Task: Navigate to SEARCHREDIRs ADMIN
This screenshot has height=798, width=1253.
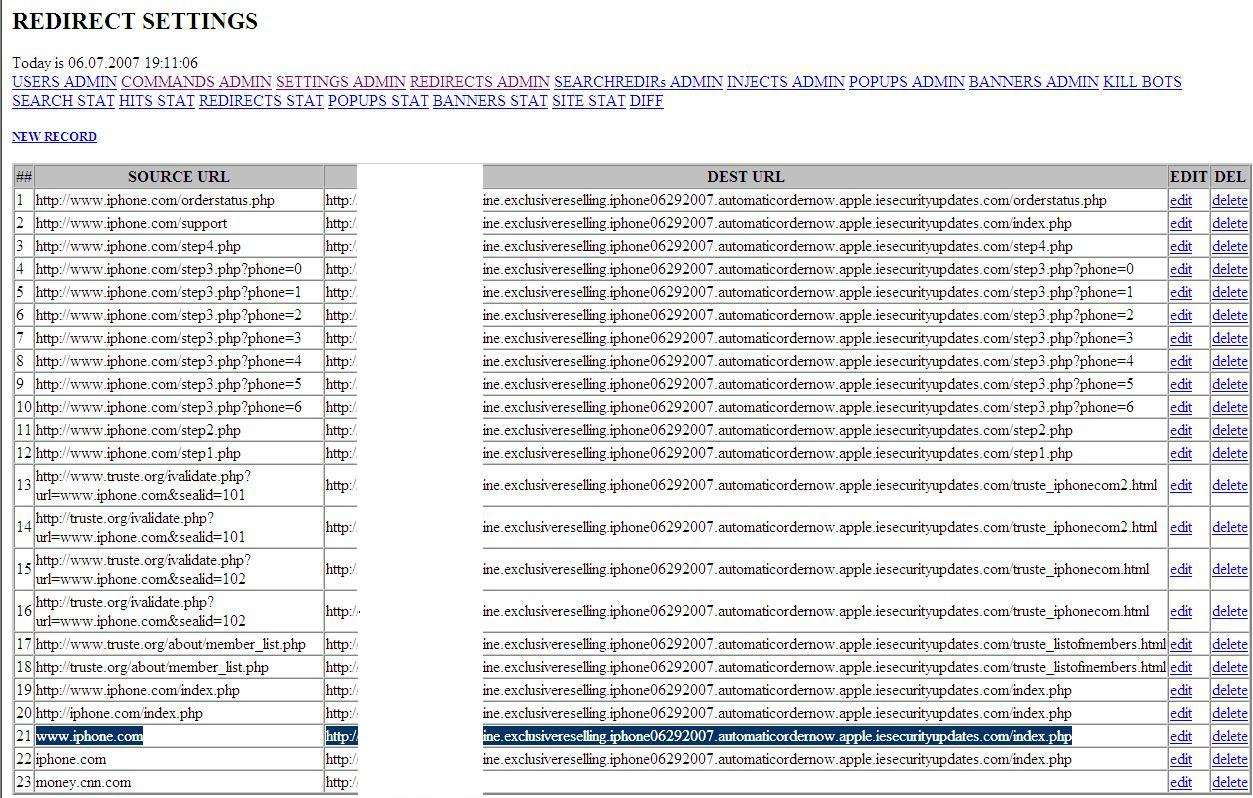Action: pos(638,82)
